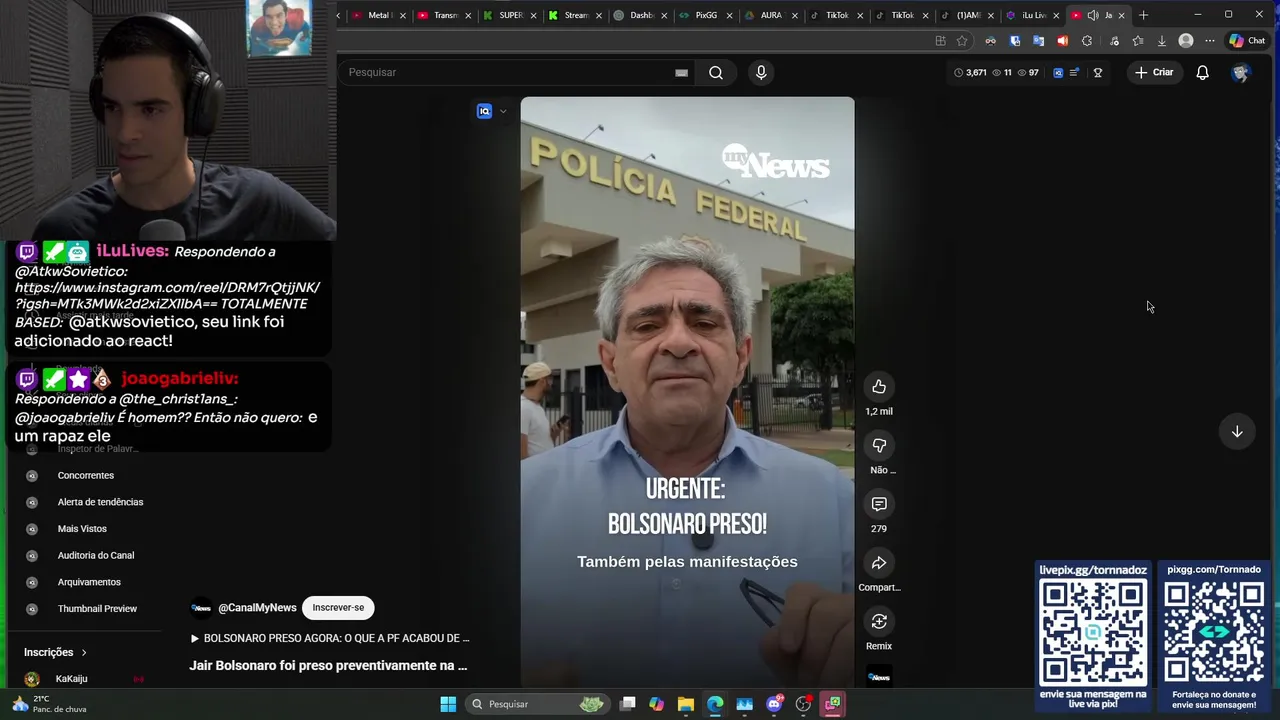
Task: Dislike the Short video
Action: pyautogui.click(x=879, y=445)
